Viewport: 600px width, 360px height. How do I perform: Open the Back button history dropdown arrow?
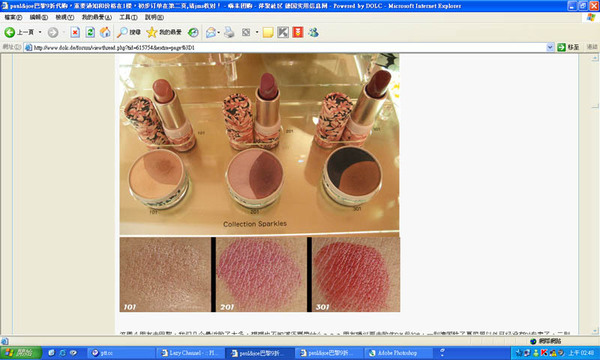click(x=40, y=33)
